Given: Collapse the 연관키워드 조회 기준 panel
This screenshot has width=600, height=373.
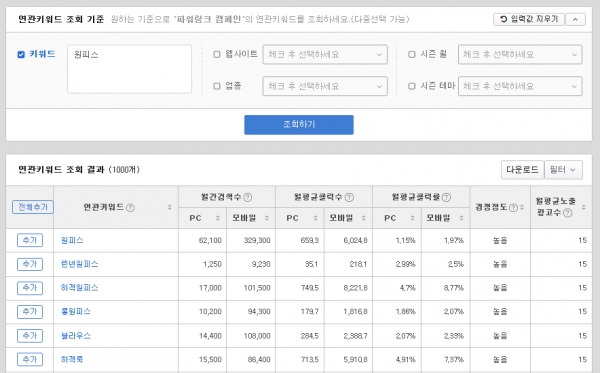Looking at the screenshot, I should (575, 19).
